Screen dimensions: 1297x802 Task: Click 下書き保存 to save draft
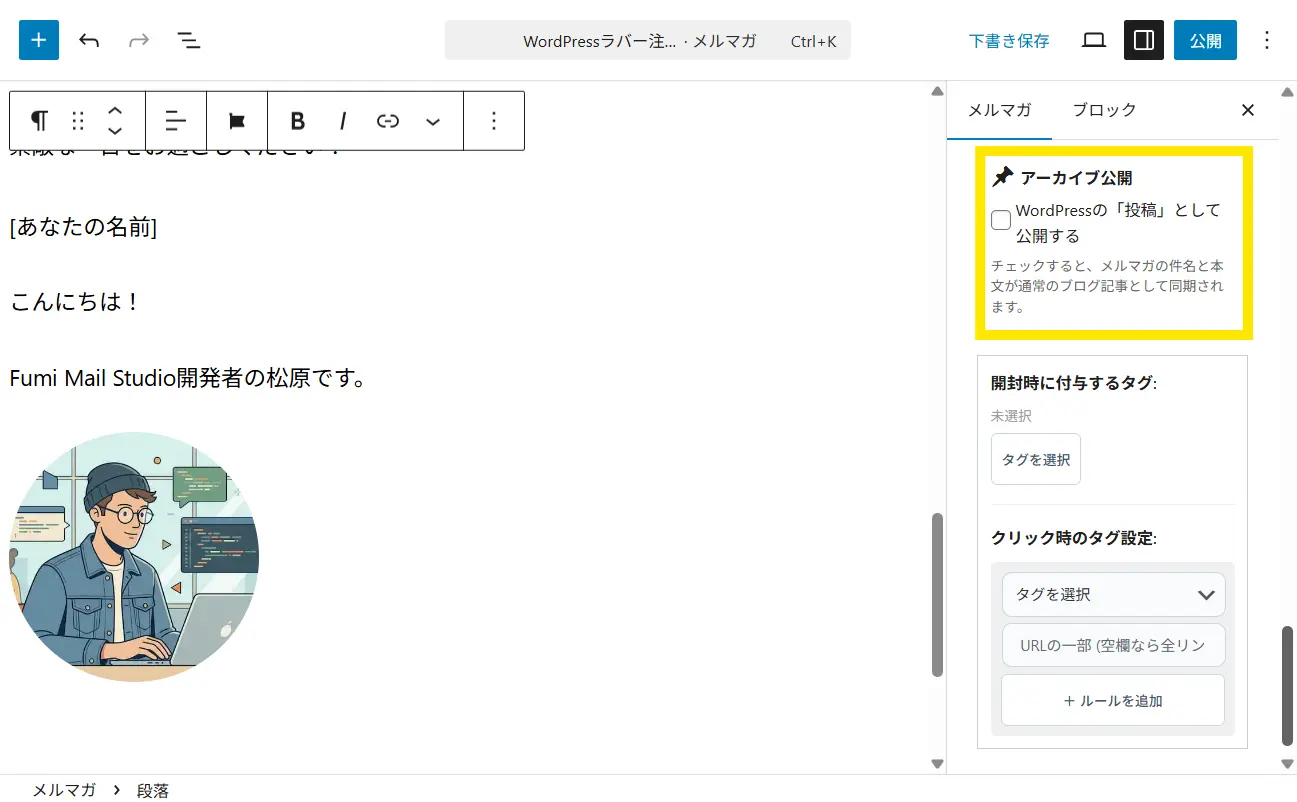click(1009, 41)
